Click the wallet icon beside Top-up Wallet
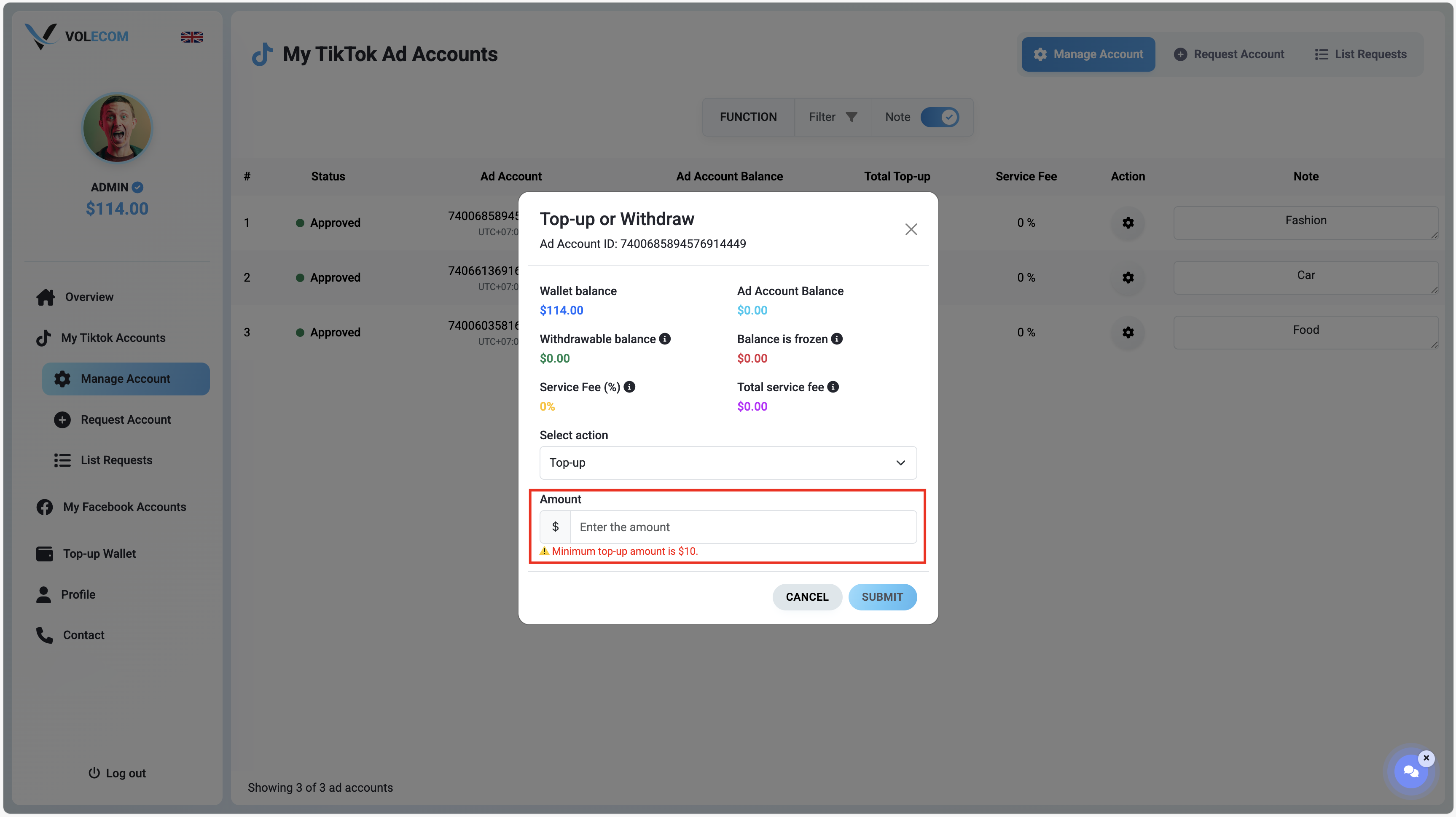Image resolution: width=1456 pixels, height=817 pixels. (x=45, y=554)
